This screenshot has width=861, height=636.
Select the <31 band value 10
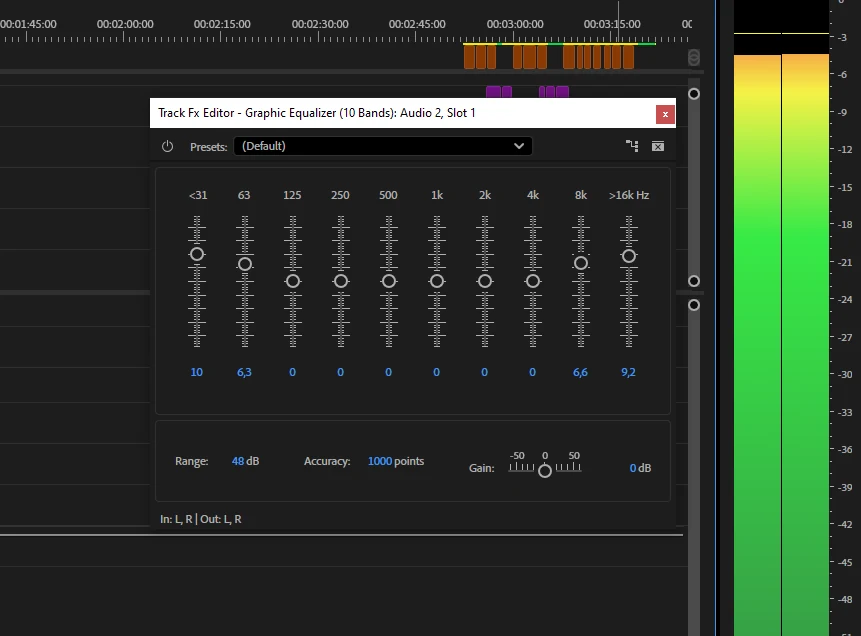pos(197,372)
